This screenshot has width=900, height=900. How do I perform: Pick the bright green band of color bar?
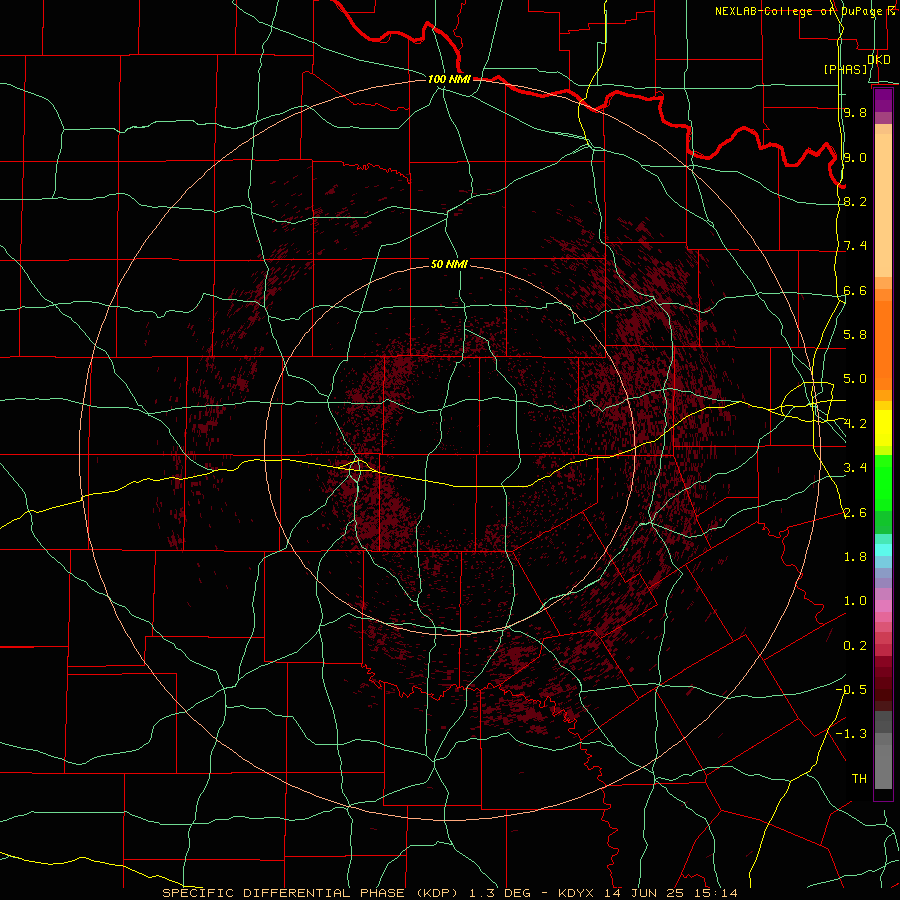(x=883, y=483)
